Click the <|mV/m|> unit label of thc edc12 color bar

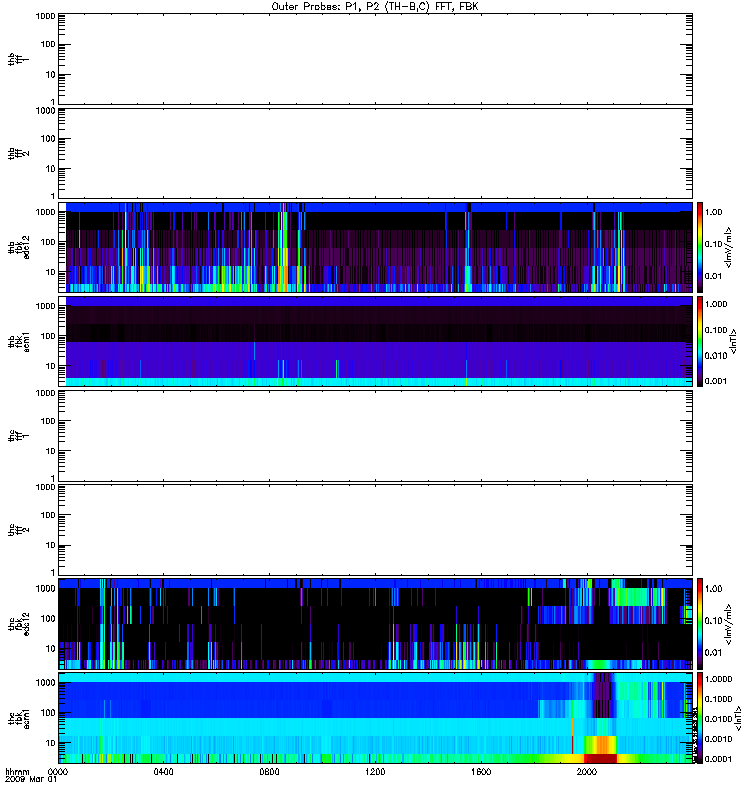729,624
